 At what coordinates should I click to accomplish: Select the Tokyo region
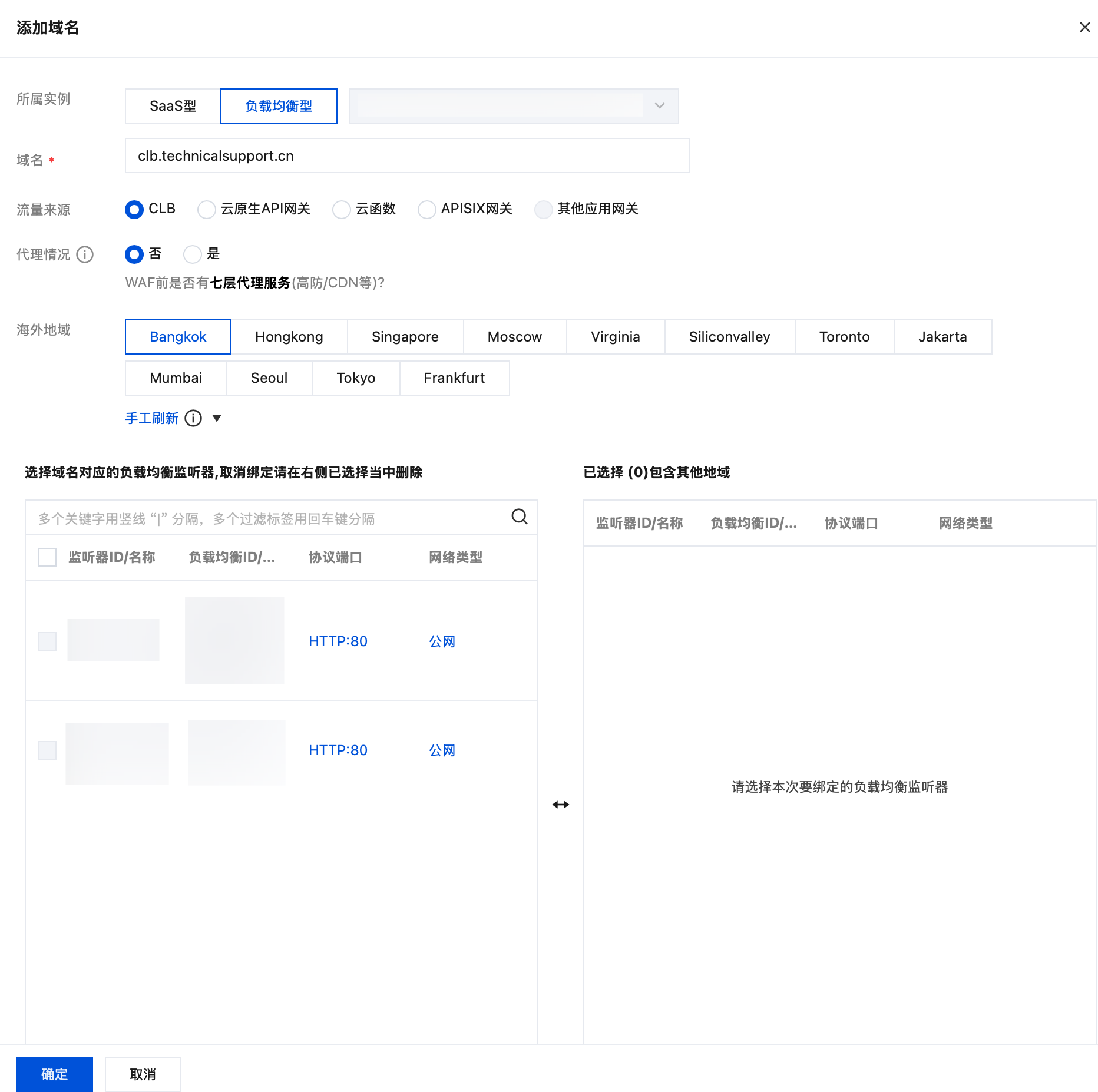[356, 378]
